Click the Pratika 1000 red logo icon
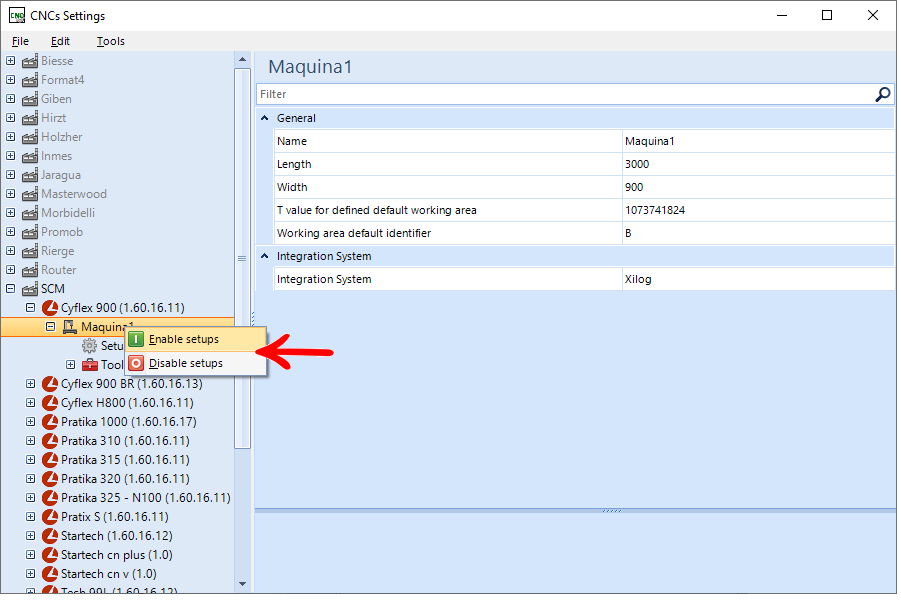 pyautogui.click(x=50, y=421)
